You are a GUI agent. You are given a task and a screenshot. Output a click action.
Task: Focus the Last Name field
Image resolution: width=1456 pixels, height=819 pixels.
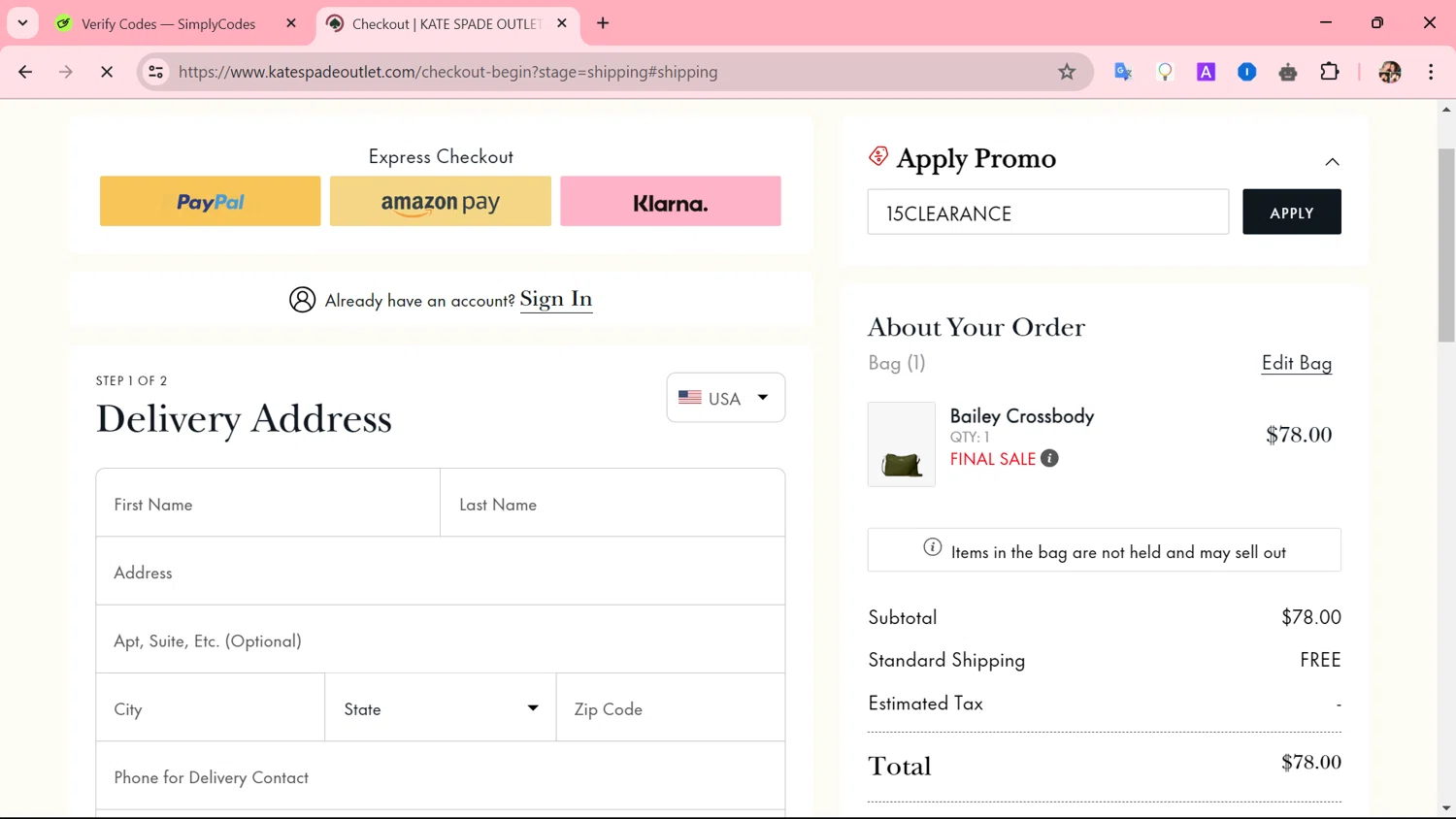[x=612, y=504]
